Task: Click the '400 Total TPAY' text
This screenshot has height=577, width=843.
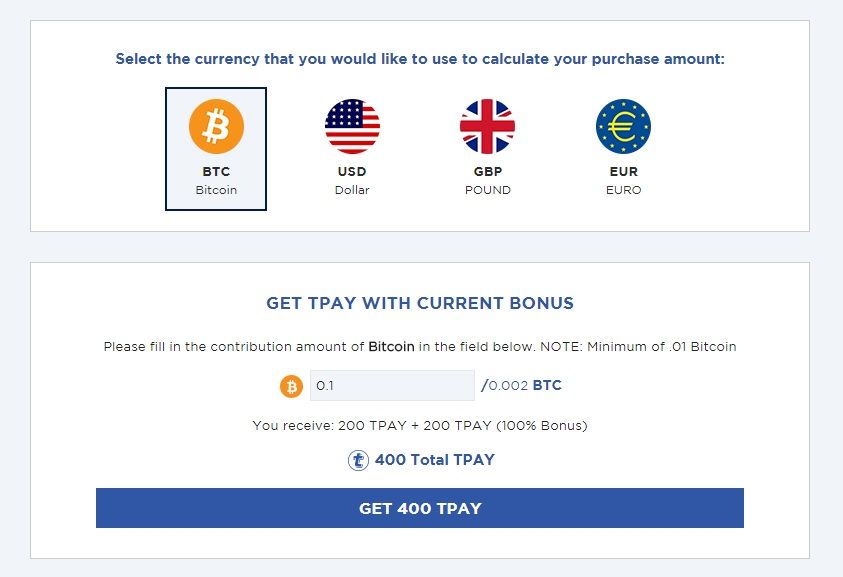Action: (x=434, y=460)
